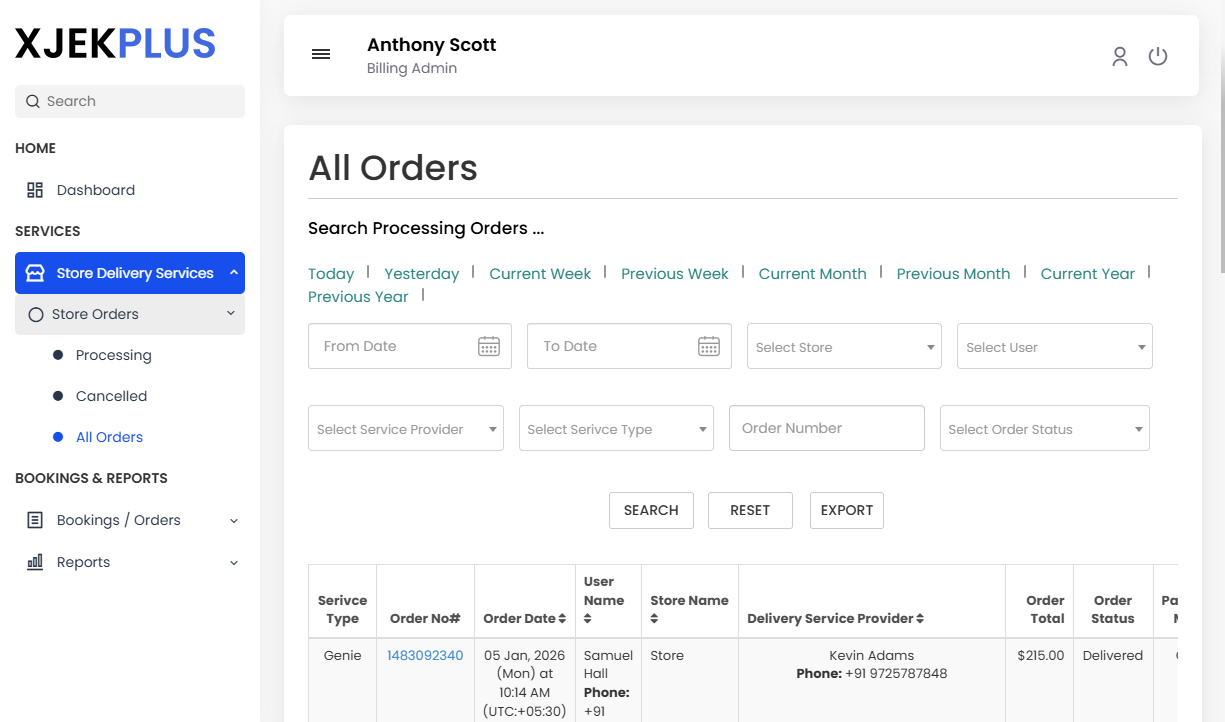
Task: Click the Bookings / Orders calendar icon
Action: (x=34, y=520)
